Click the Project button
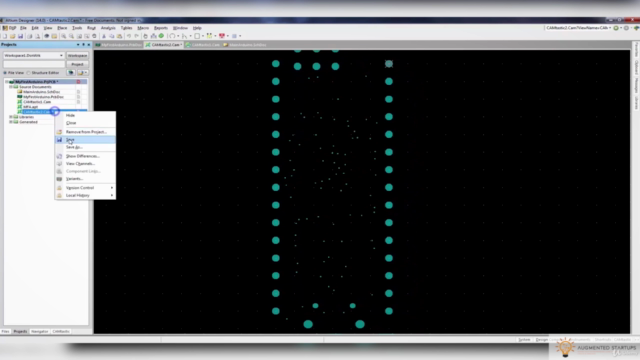This screenshot has height=360, width=640. click(x=78, y=64)
